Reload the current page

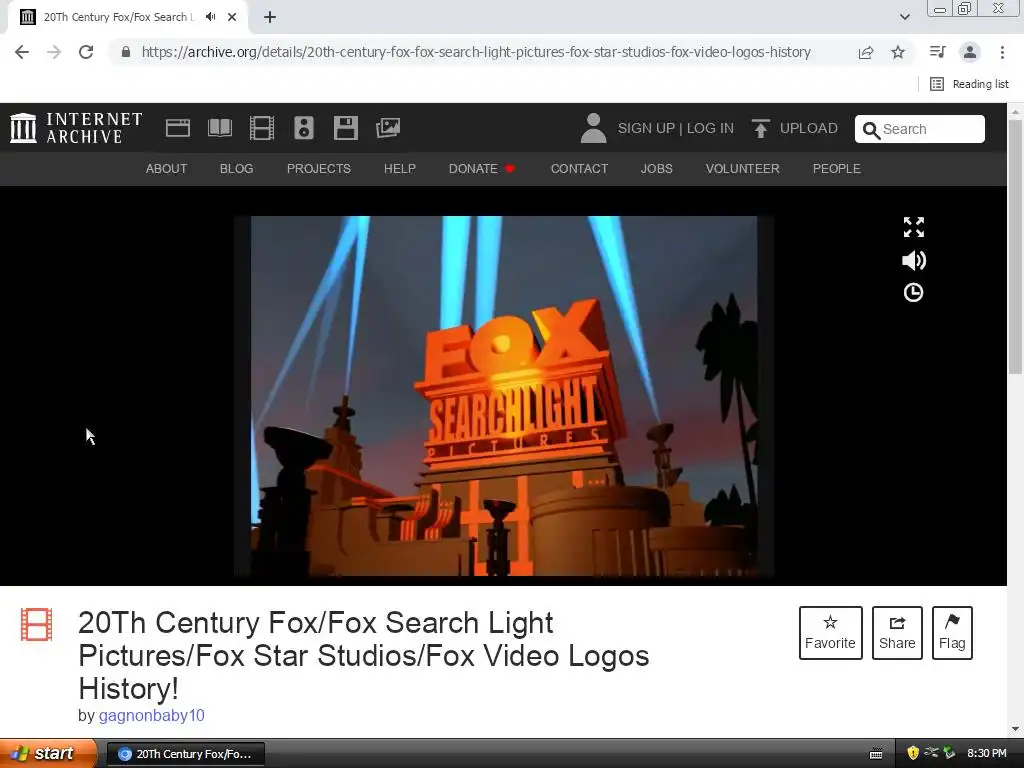coord(86,52)
